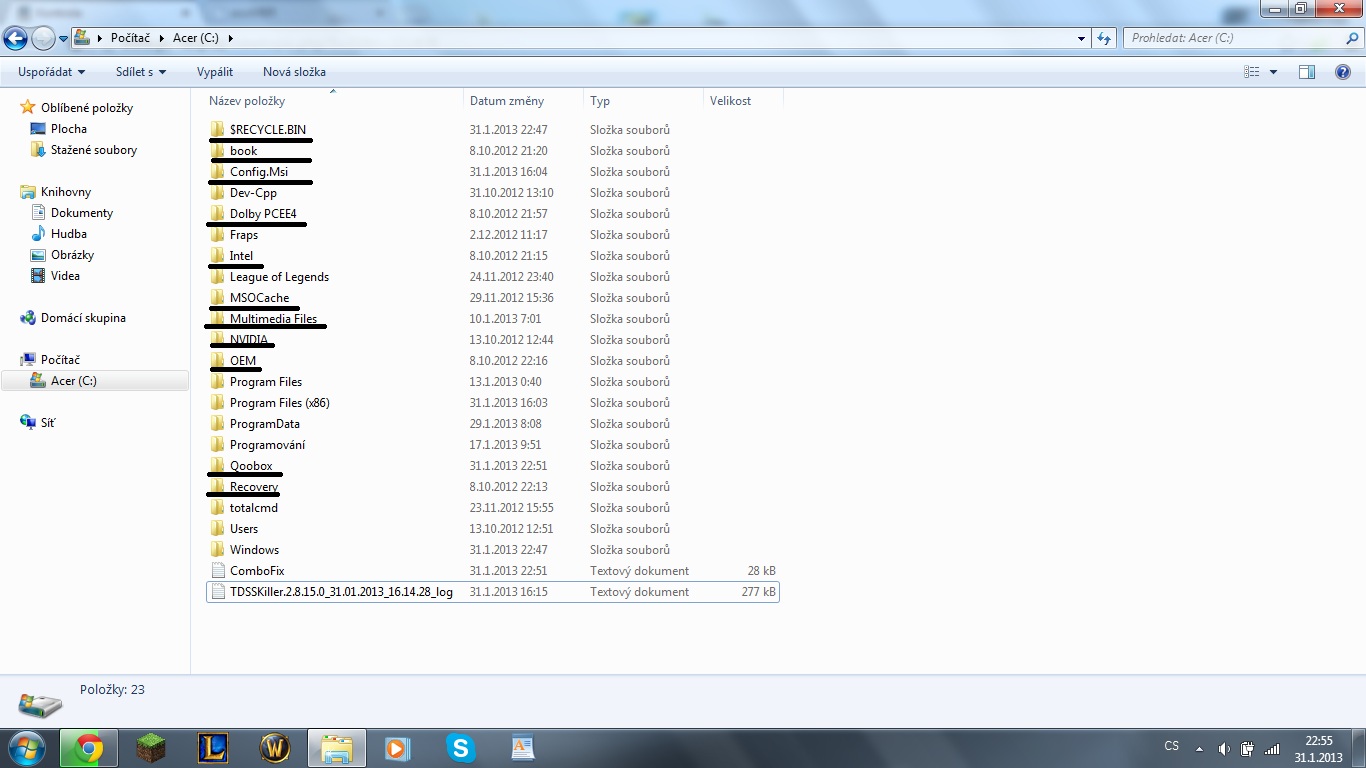Click the Dolby PCEE4 folder name
The width and height of the screenshot is (1366, 768).
tap(263, 214)
